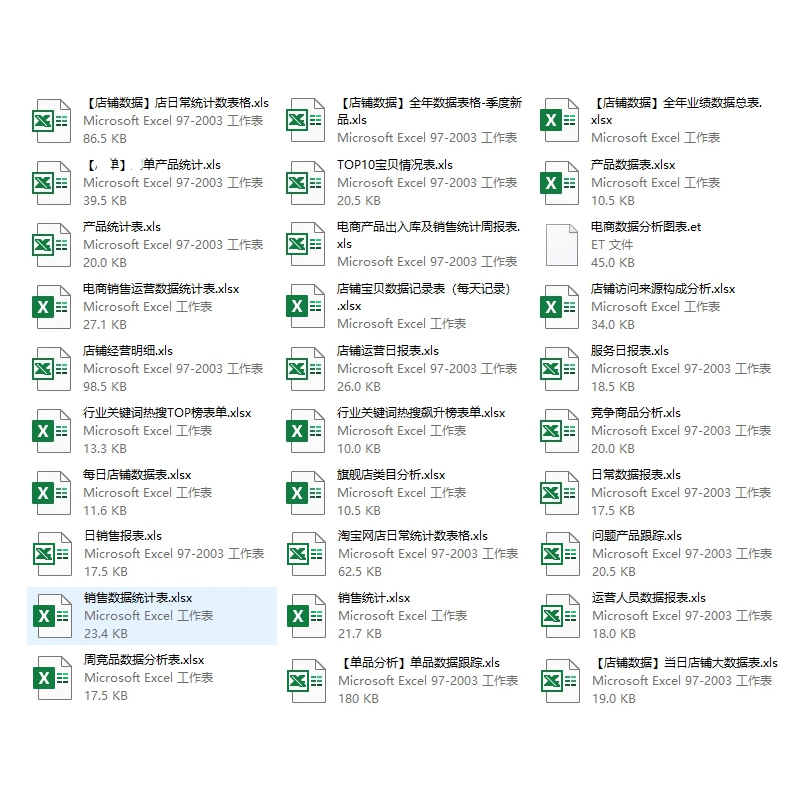This screenshot has width=800, height=800.
Task: Click the file name TOP10宝贝情况表.xls
Action: click(395, 165)
